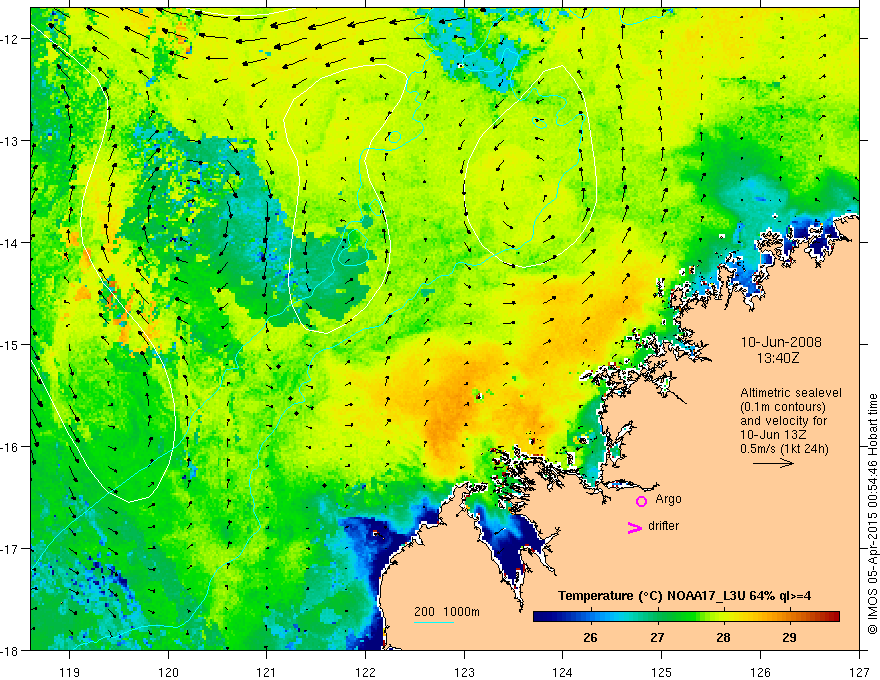Click the '120' longitude axis label
Screen dimensions: 880x680
coord(168,672)
